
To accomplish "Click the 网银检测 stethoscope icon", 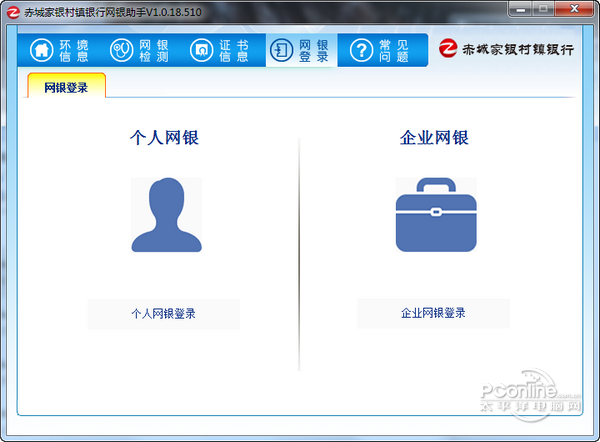I will [x=121, y=51].
